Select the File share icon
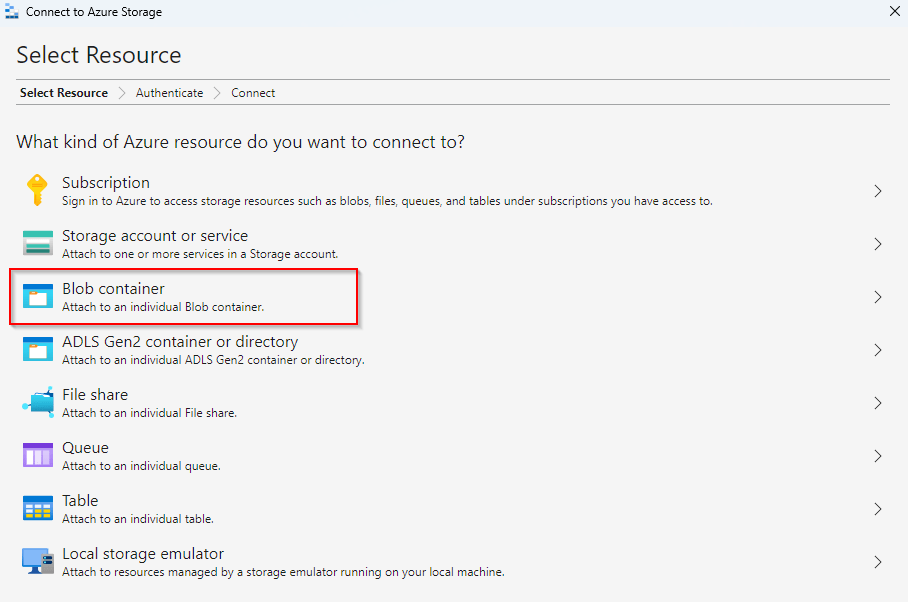 click(x=37, y=402)
